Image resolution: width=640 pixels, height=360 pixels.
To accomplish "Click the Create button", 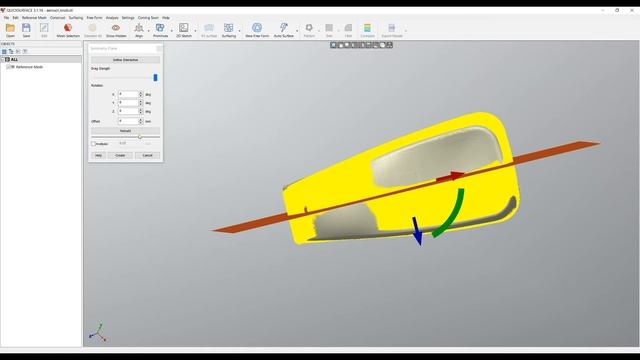I will coord(120,156).
